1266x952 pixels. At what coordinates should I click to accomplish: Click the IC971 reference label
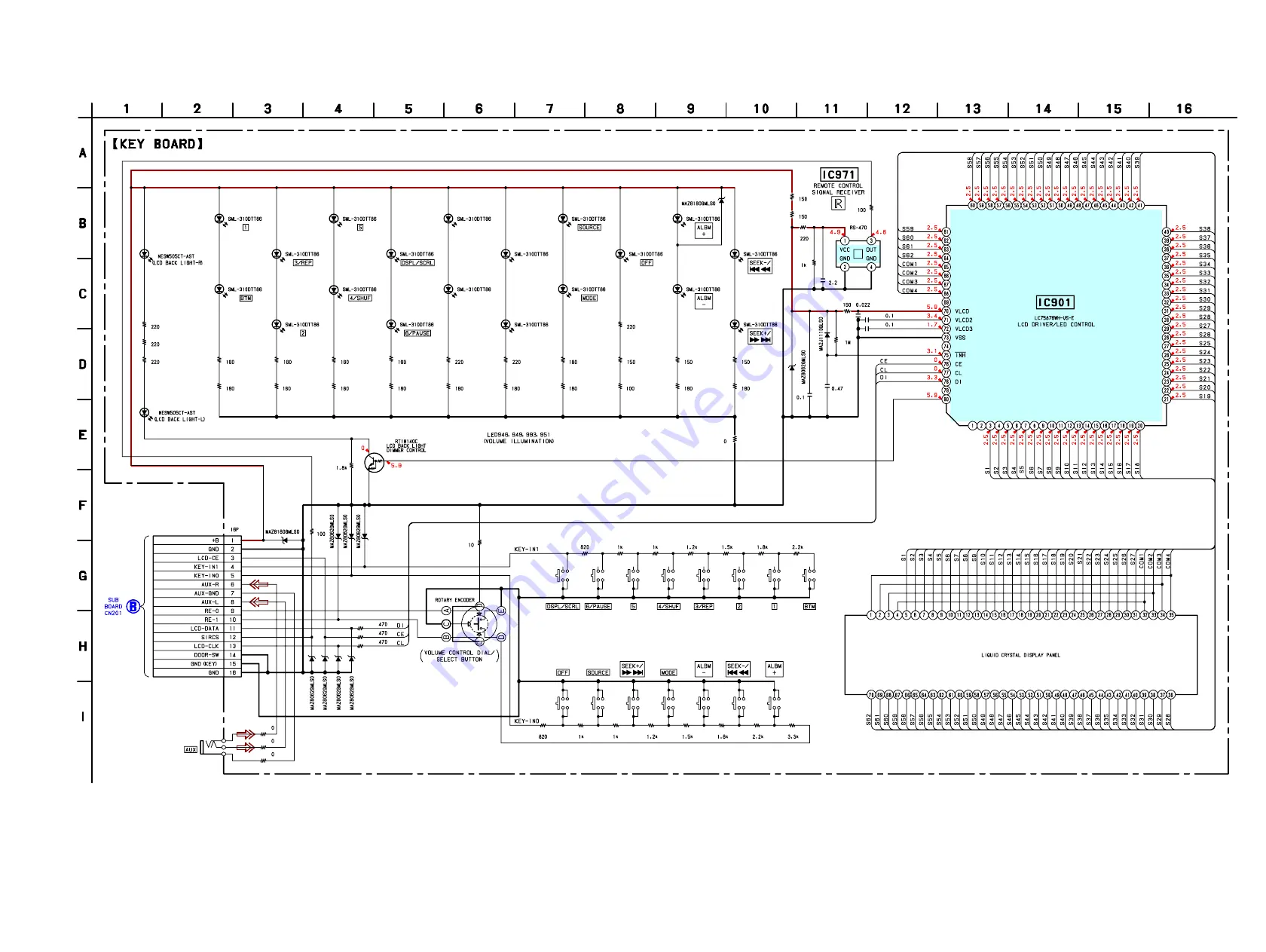(x=839, y=174)
